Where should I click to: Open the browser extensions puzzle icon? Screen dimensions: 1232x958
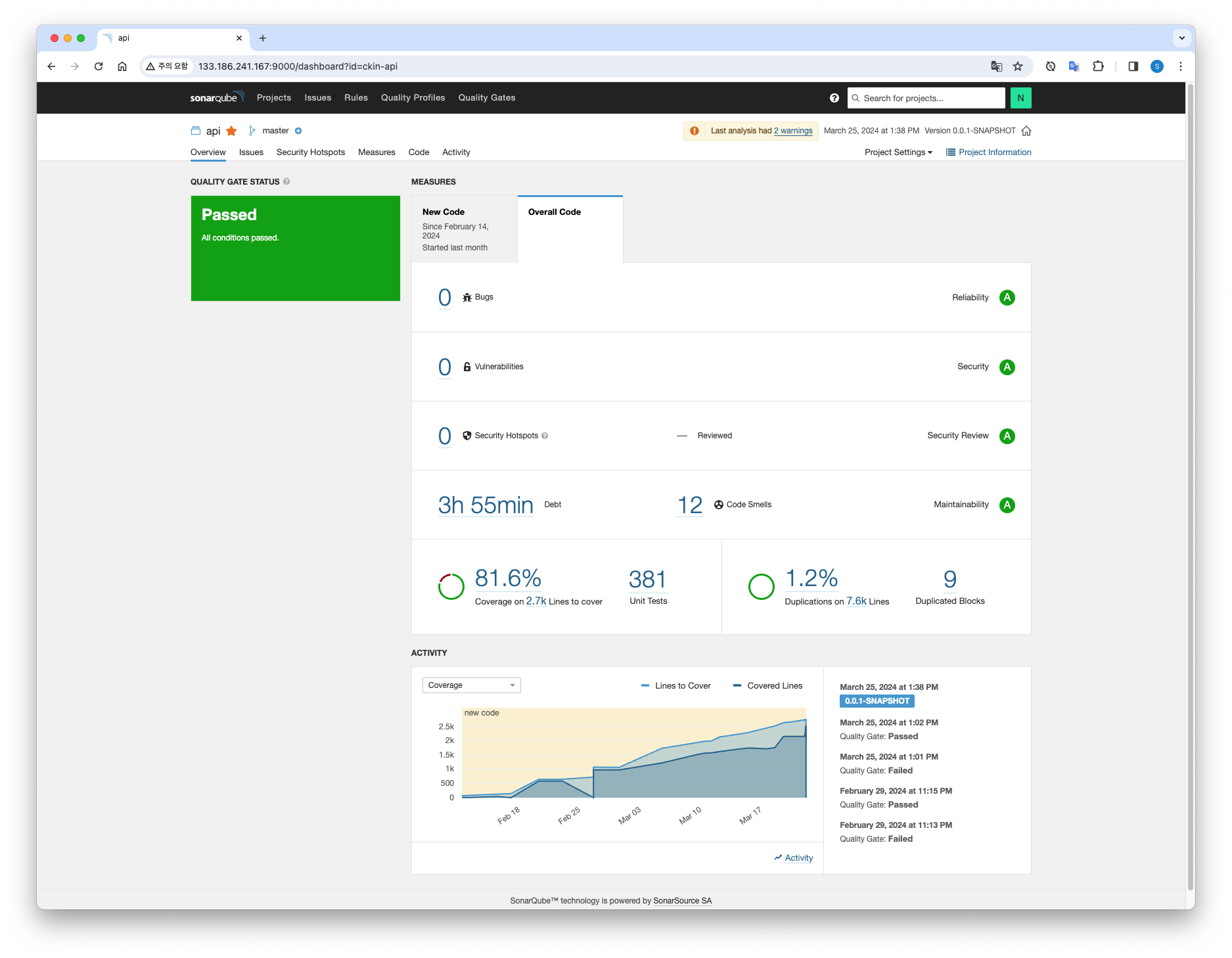click(1098, 66)
